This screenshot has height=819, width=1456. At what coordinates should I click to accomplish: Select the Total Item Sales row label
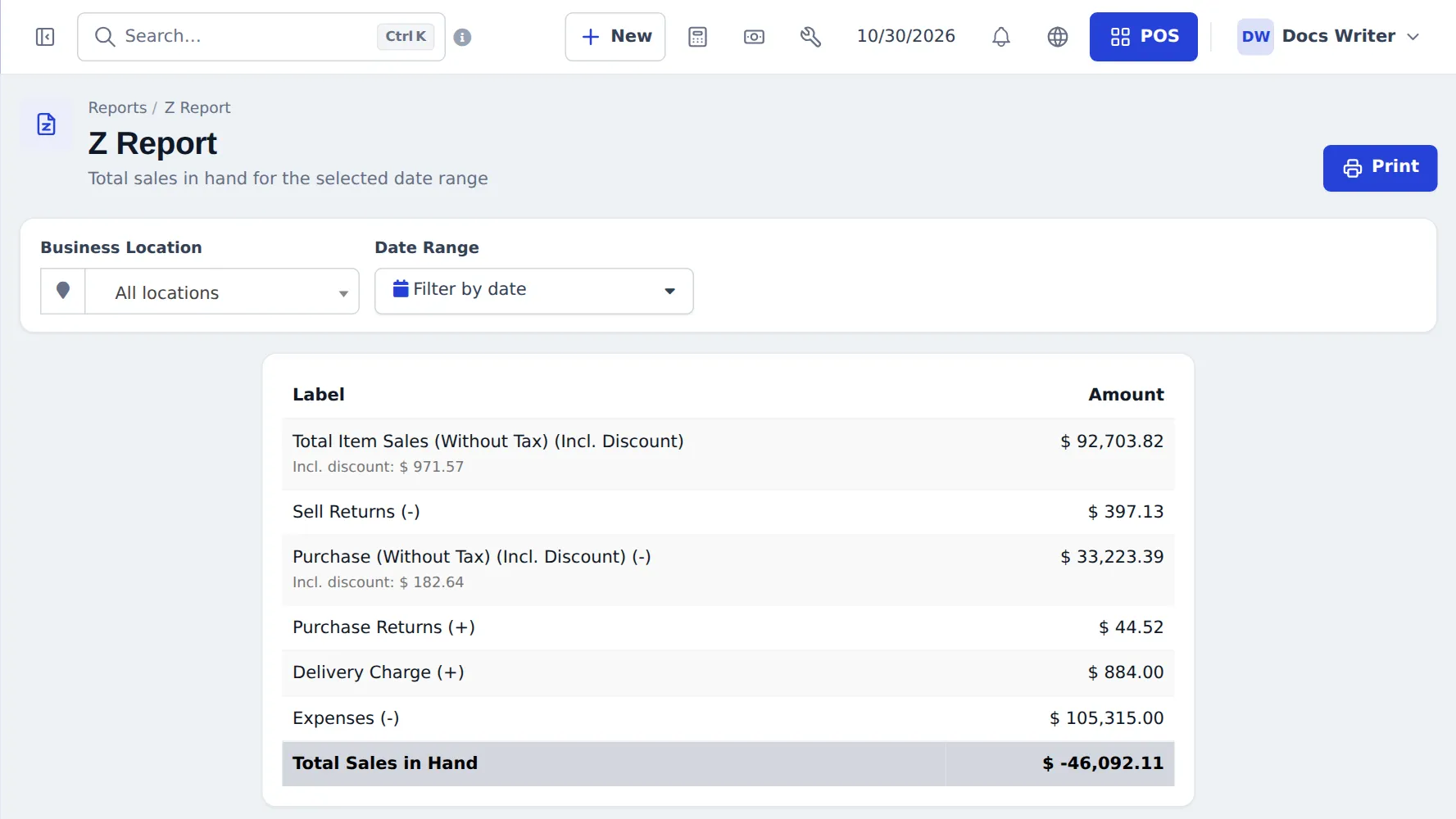click(x=488, y=441)
